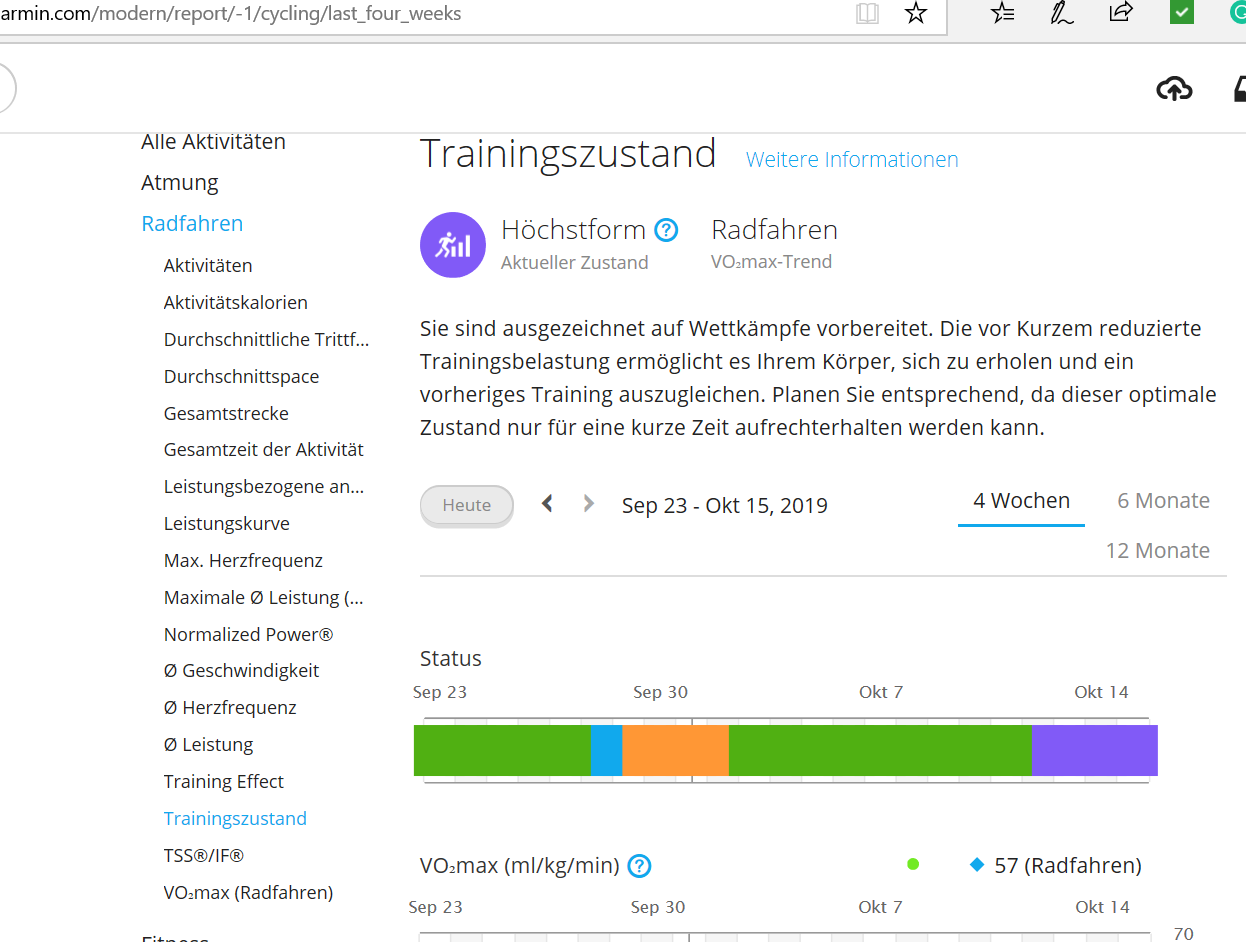Screen dimensions: 1246x942
Task: Open help icon next to Höchstform
Action: click(666, 231)
